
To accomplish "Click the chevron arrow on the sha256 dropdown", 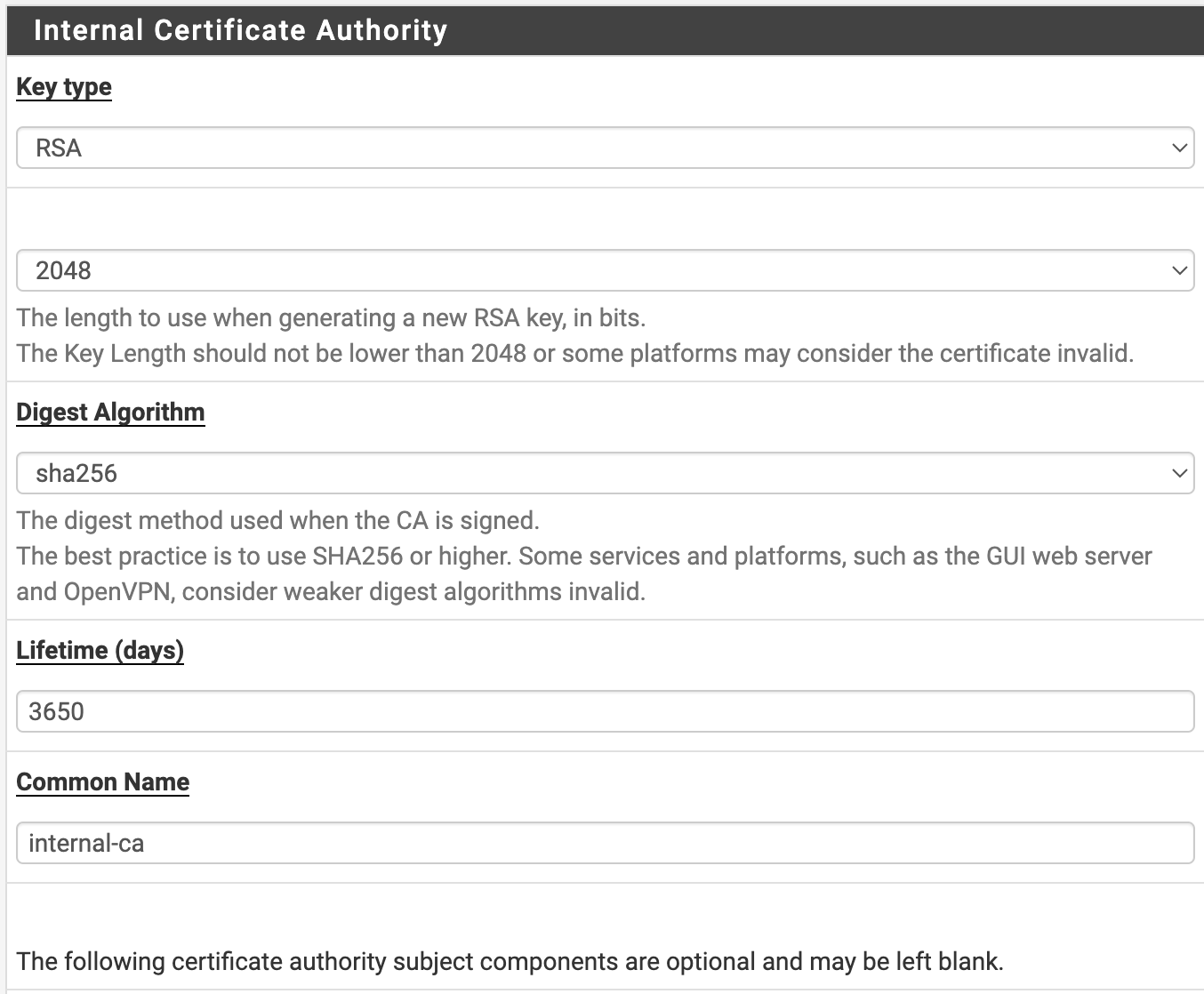I will click(x=1179, y=473).
